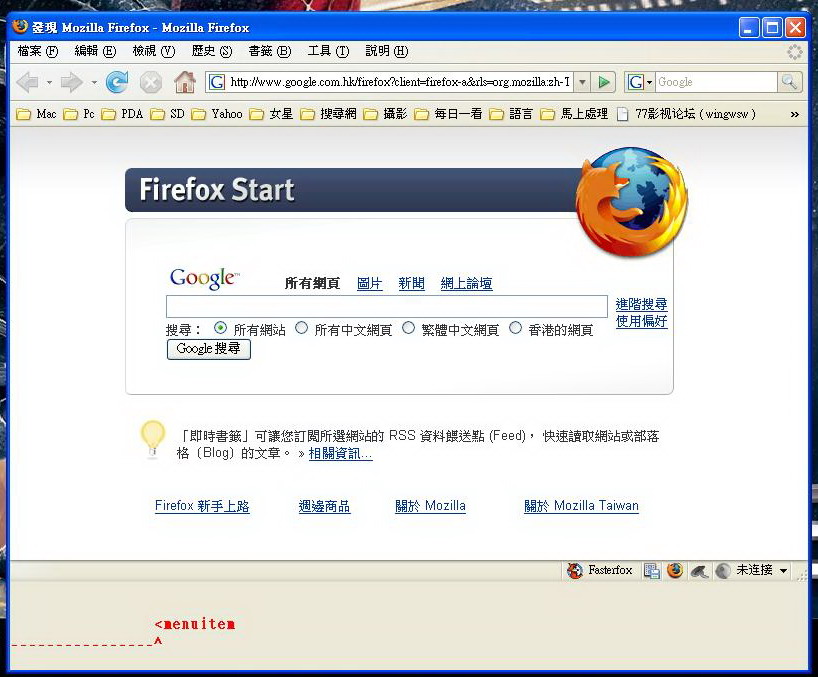Open the 圖片 search link

pos(369,283)
